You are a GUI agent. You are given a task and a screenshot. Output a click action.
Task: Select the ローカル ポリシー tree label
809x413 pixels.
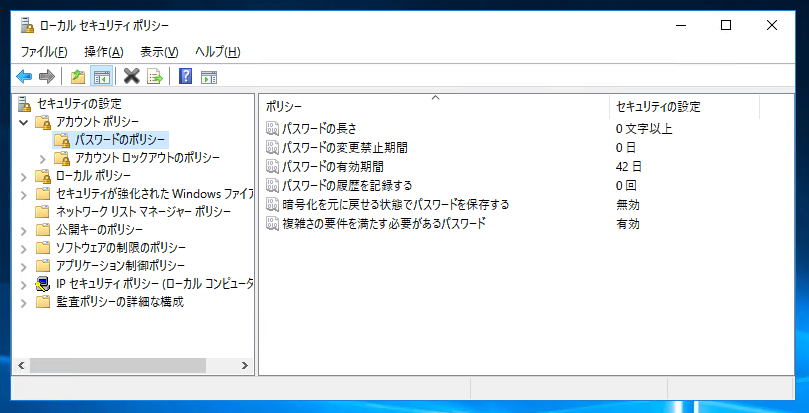(93, 176)
